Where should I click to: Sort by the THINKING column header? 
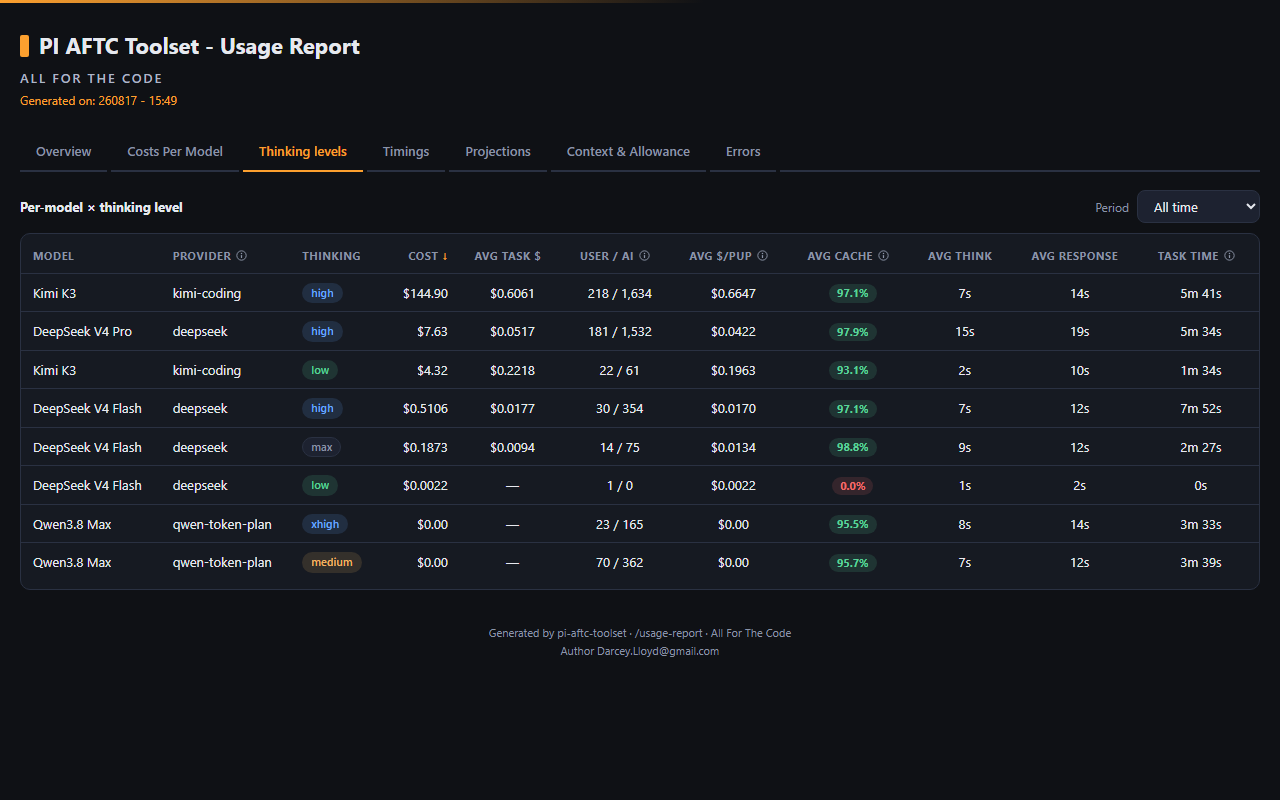(x=331, y=256)
